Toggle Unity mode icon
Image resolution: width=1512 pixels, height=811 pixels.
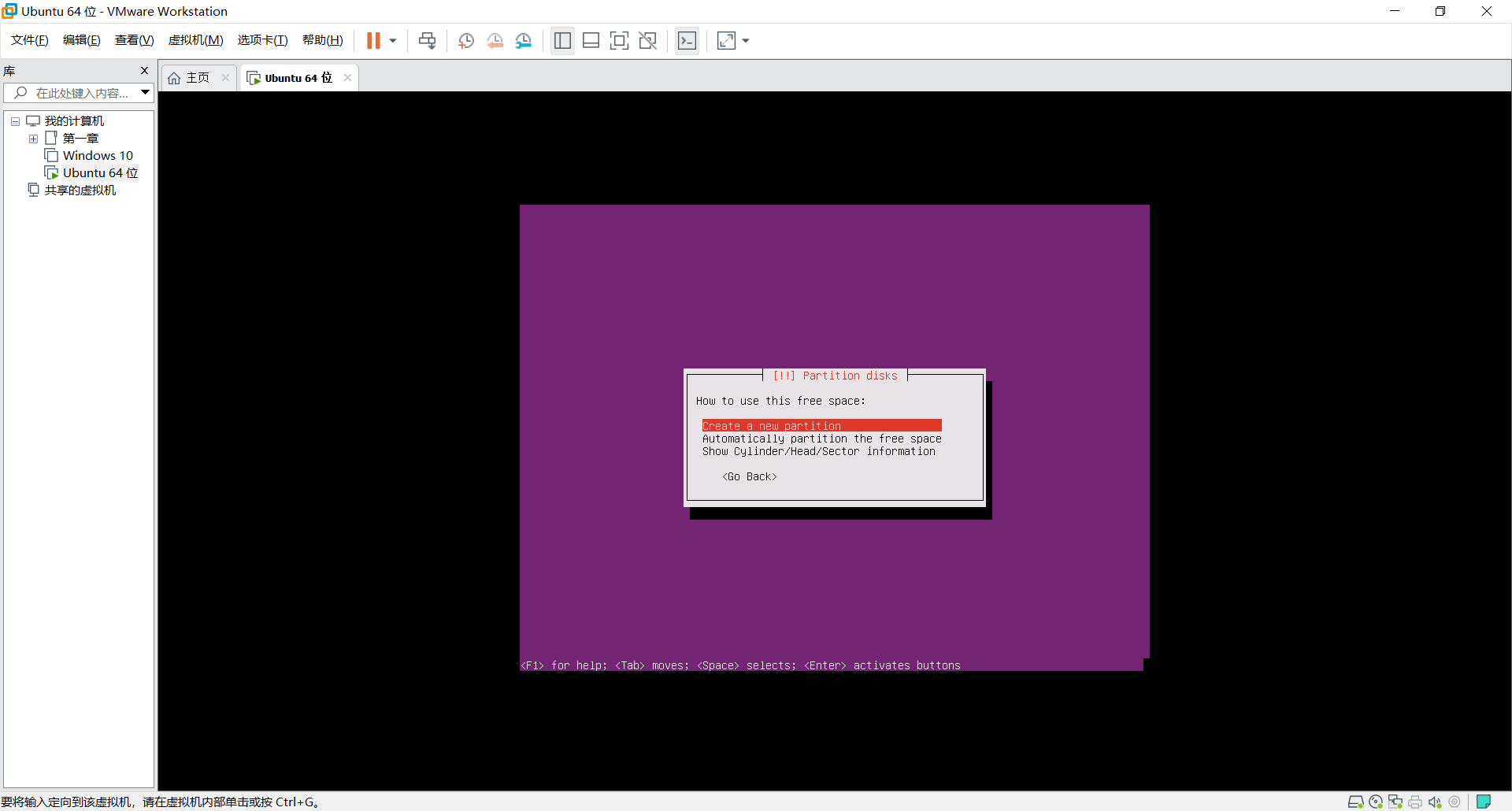(x=647, y=41)
